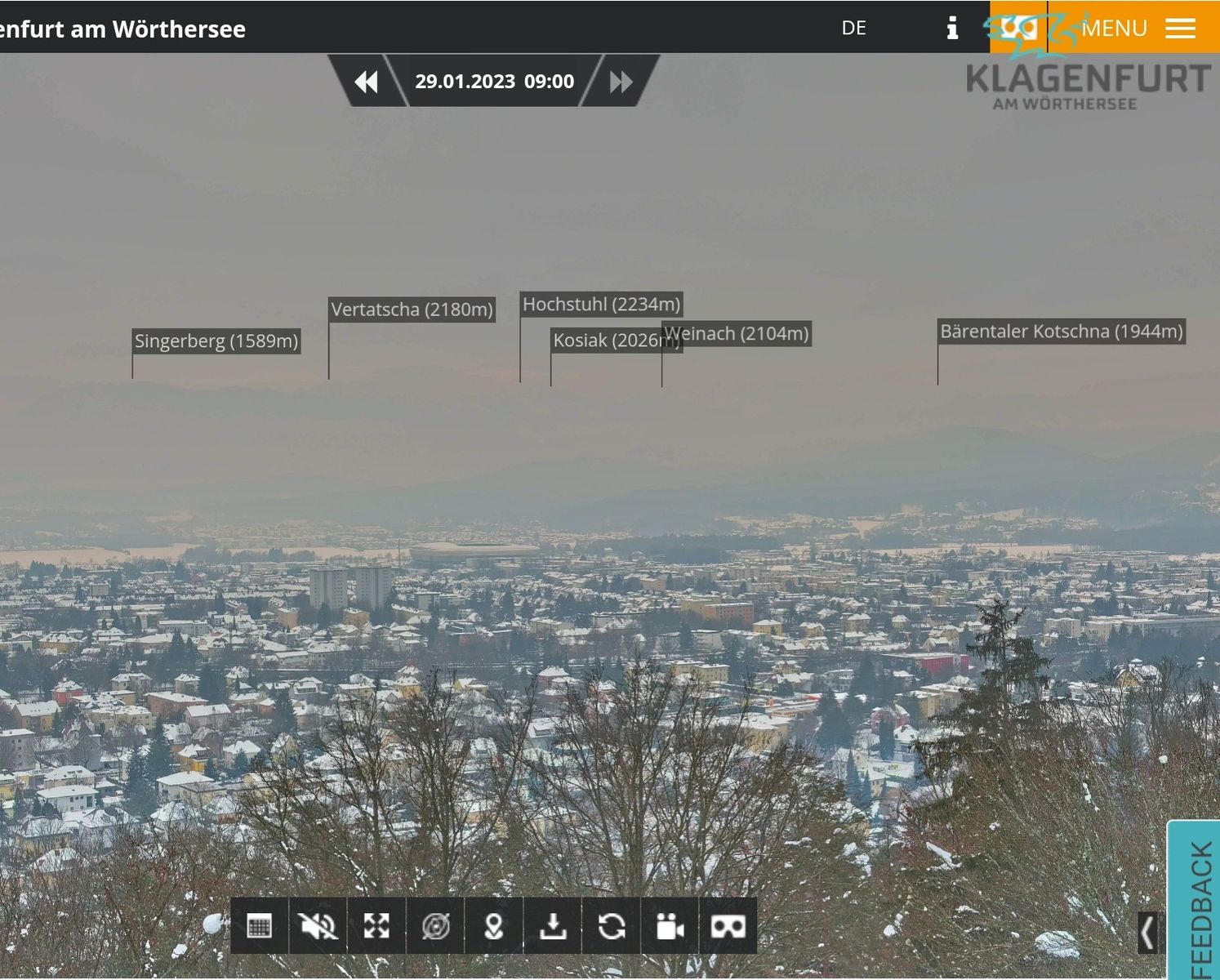
Task: Open the MENU hamburger
Action: [x=1138, y=28]
